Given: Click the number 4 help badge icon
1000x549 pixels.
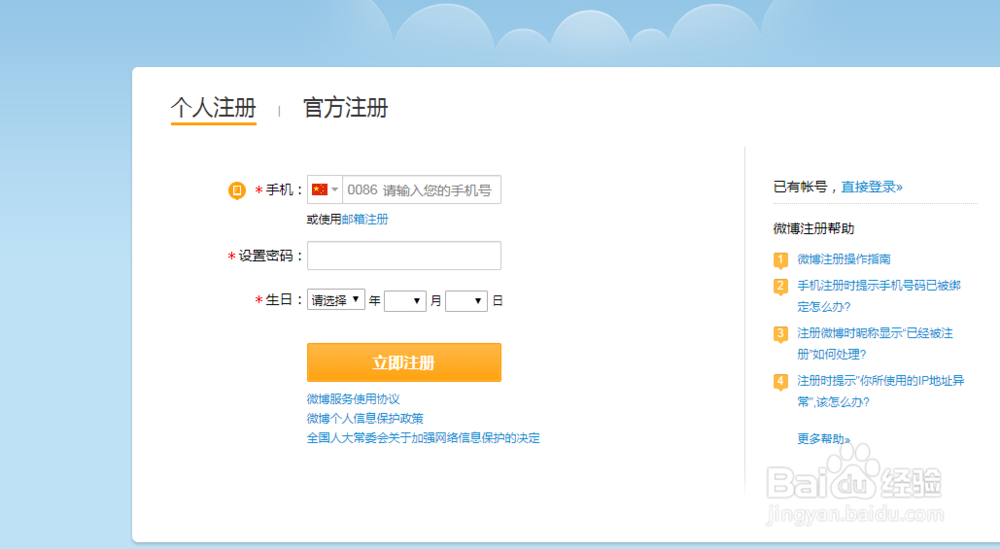Looking at the screenshot, I should [781, 382].
